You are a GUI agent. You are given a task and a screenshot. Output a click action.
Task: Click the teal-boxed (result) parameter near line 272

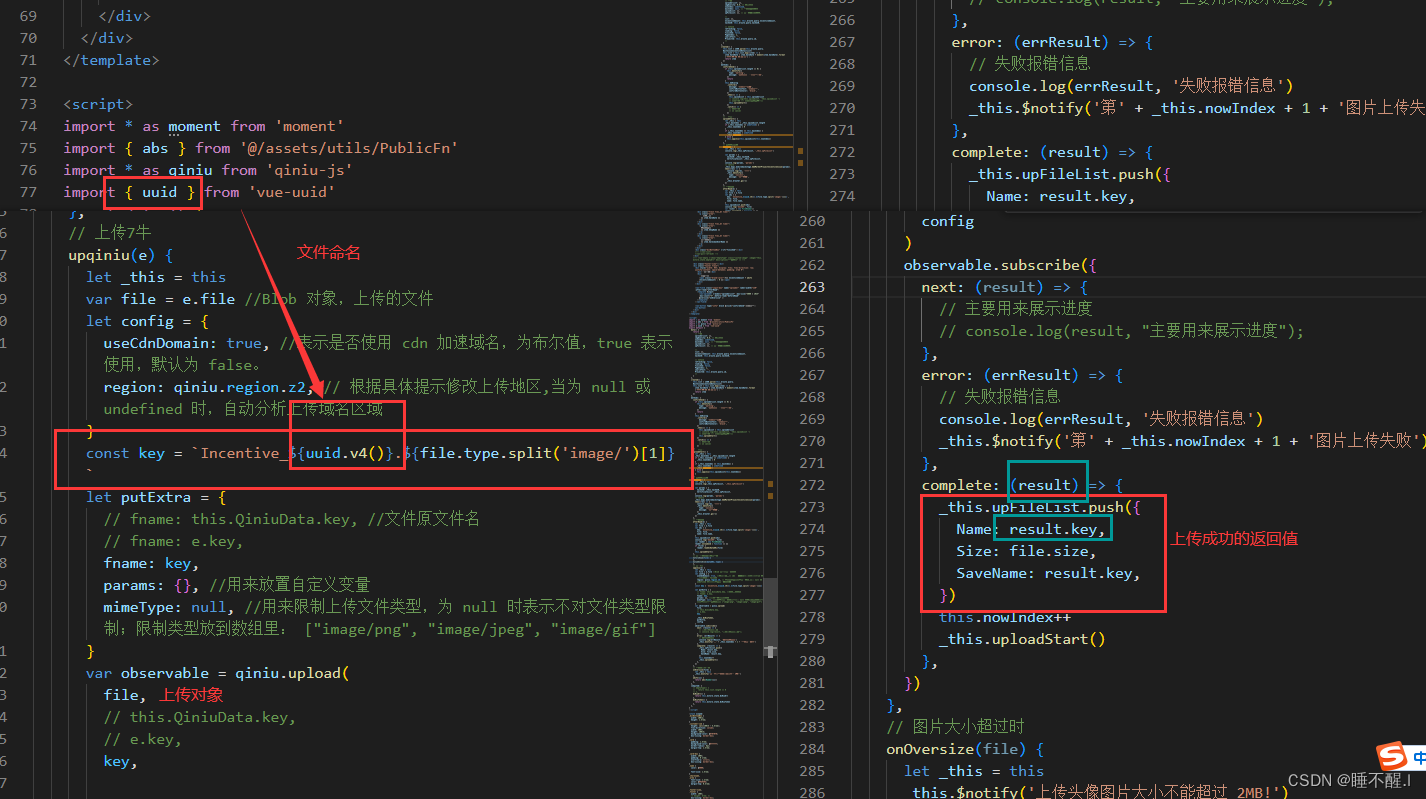tap(1047, 484)
